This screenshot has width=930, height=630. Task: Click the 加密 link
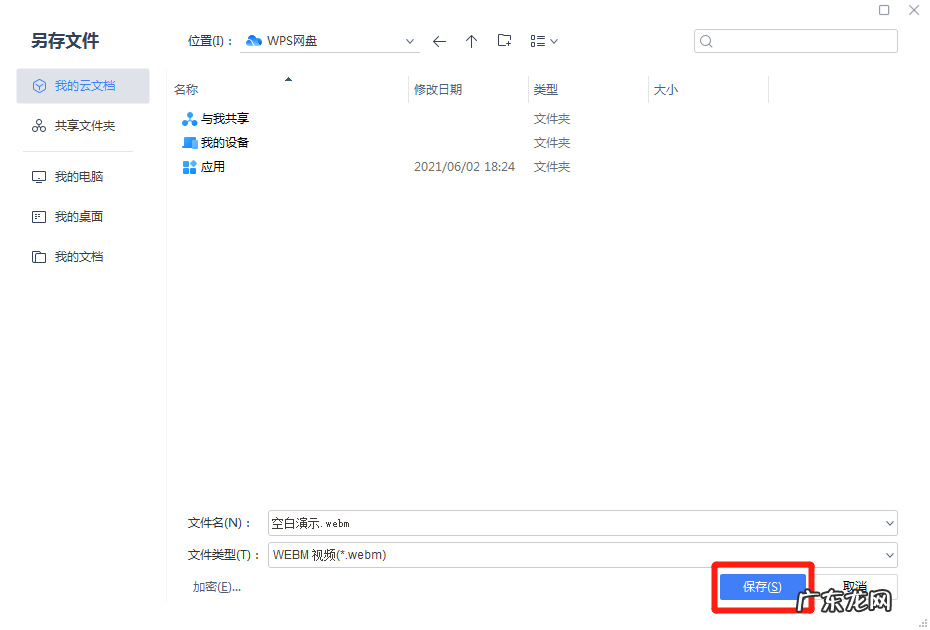click(217, 587)
